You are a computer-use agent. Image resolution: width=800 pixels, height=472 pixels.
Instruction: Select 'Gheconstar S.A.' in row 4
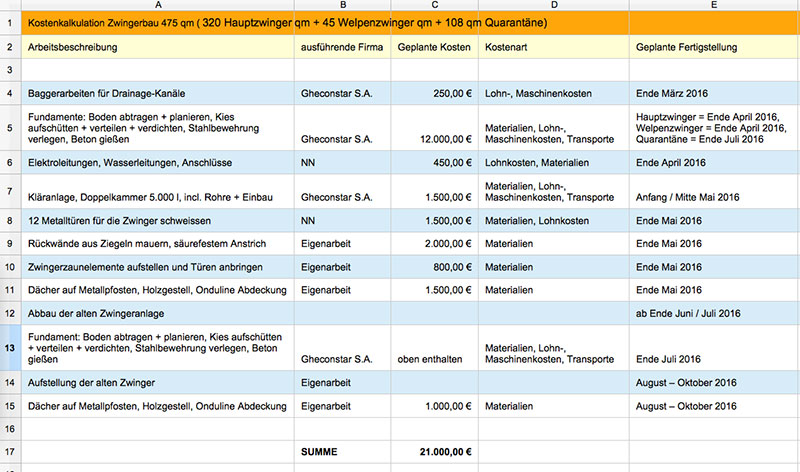tap(343, 93)
